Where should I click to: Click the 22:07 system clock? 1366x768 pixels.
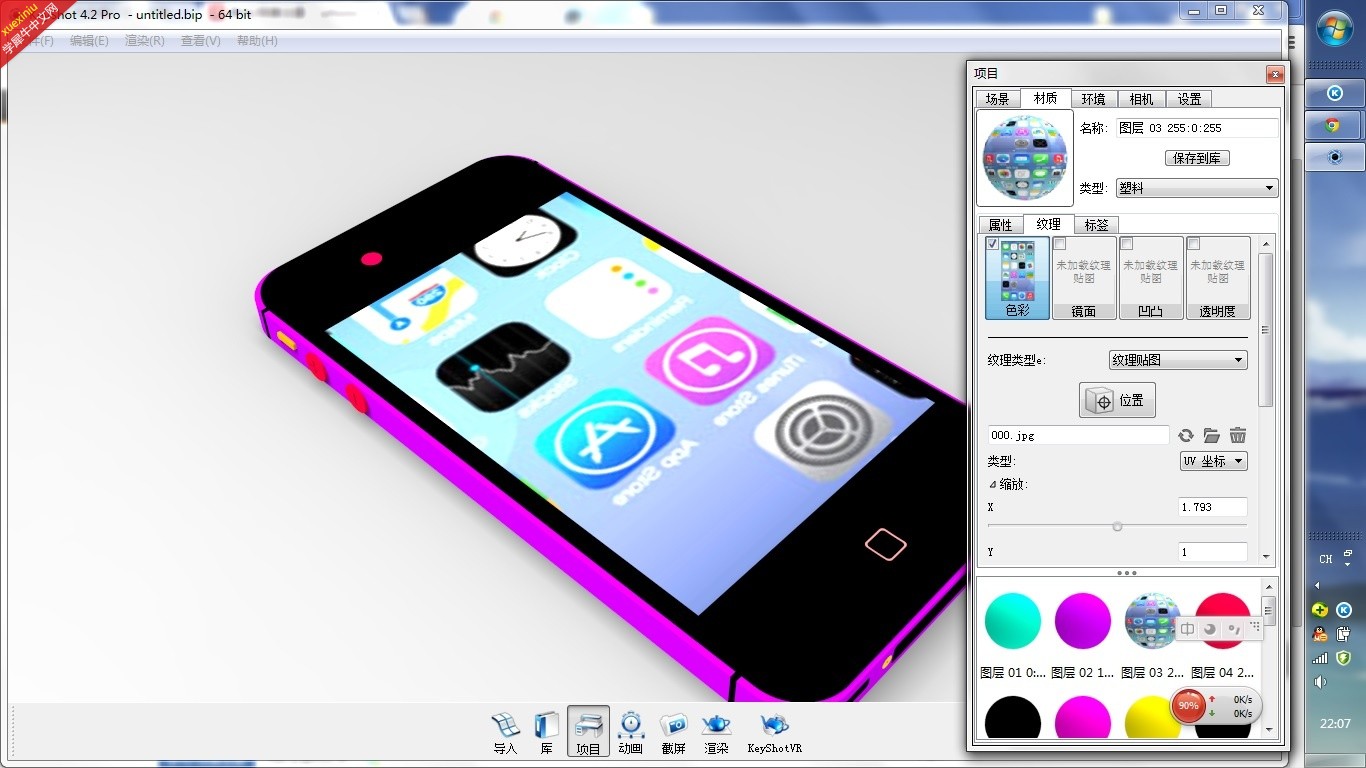tap(1335, 724)
